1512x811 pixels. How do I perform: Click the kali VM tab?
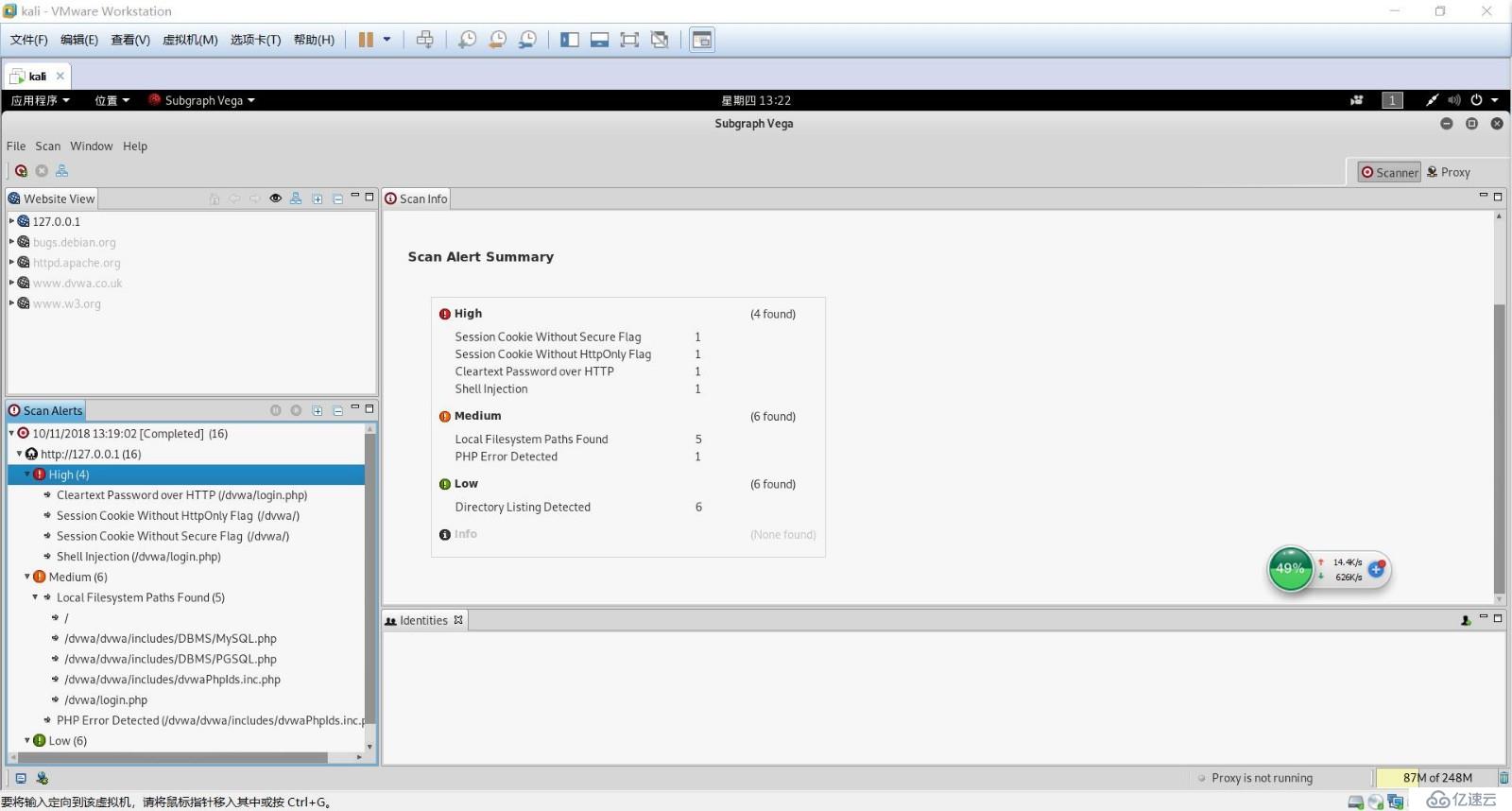pyautogui.click(x=37, y=76)
